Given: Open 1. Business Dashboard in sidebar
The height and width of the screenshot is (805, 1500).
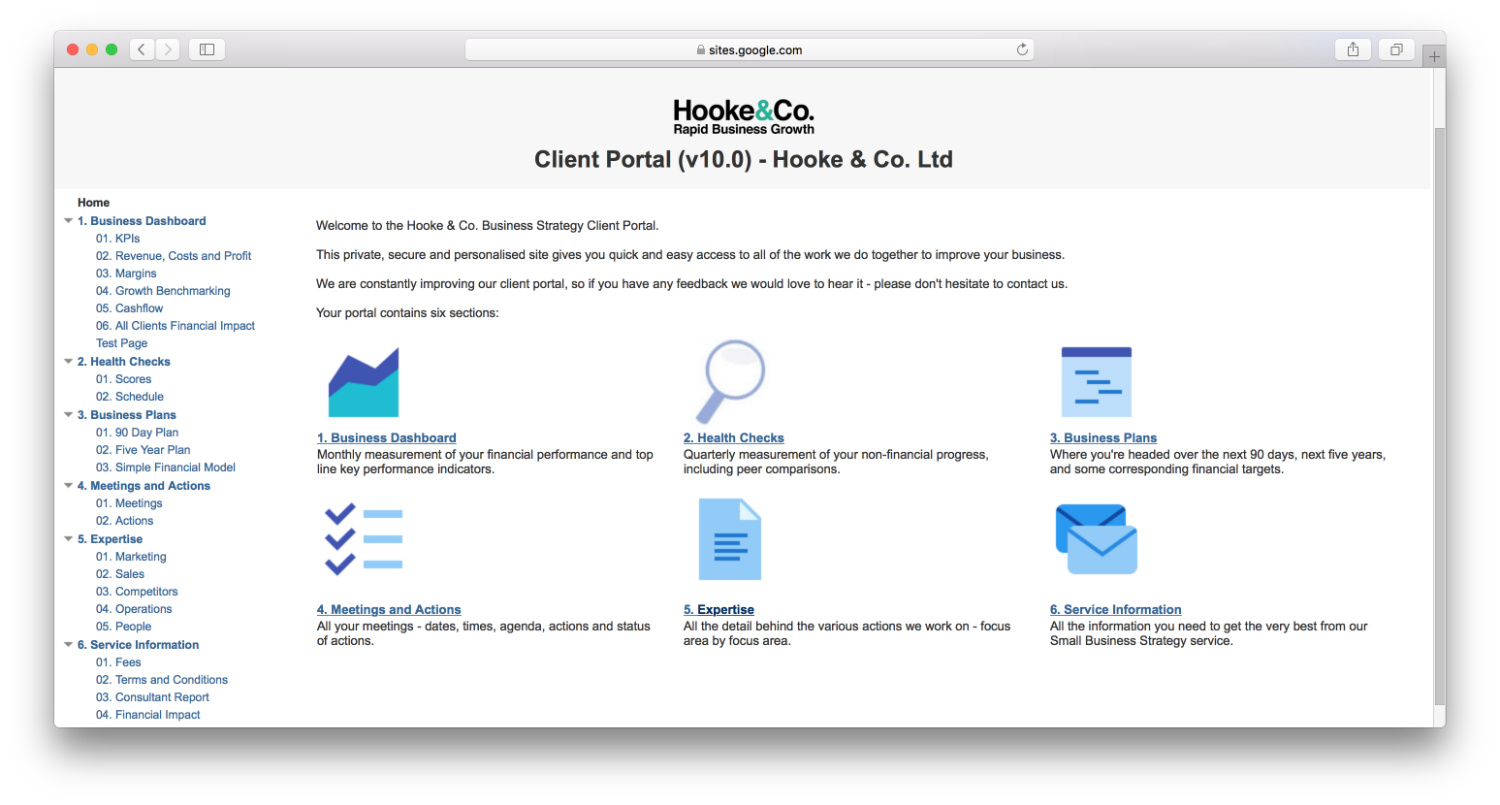Looking at the screenshot, I should [142, 221].
